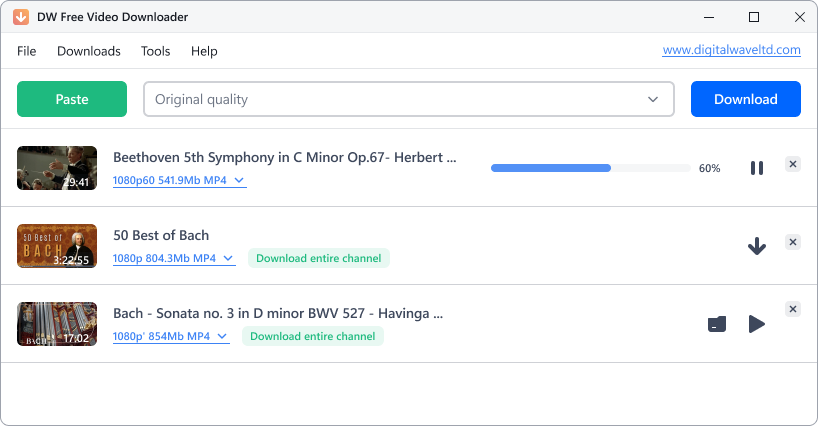
Task: Click the 50 Best of Bach thumbnail
Action: pyautogui.click(x=57, y=246)
